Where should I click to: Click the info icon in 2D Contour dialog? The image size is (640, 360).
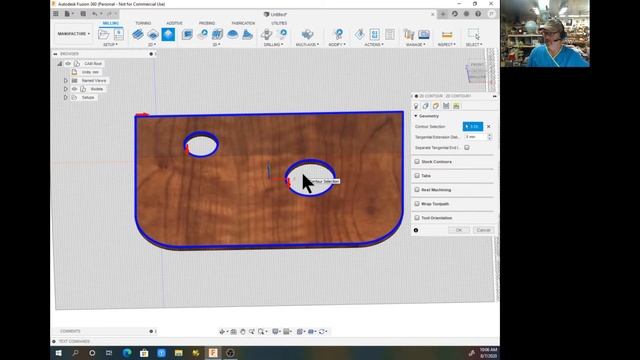click(416, 230)
